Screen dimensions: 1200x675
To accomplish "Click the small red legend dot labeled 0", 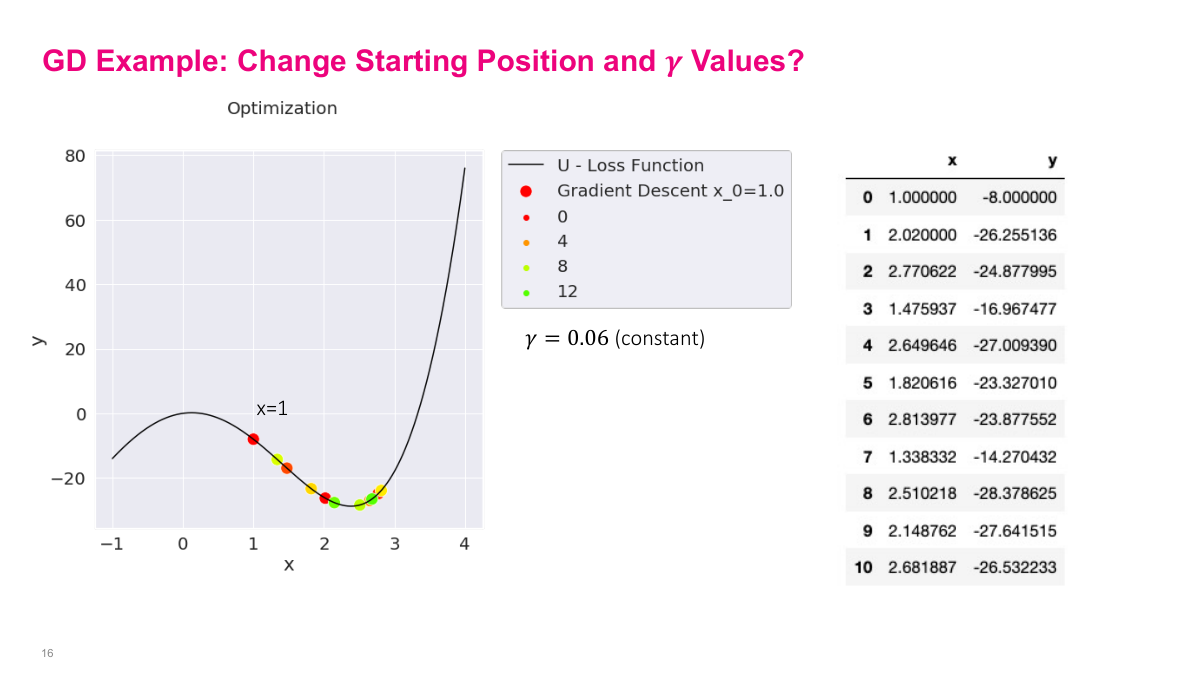I will click(x=527, y=216).
